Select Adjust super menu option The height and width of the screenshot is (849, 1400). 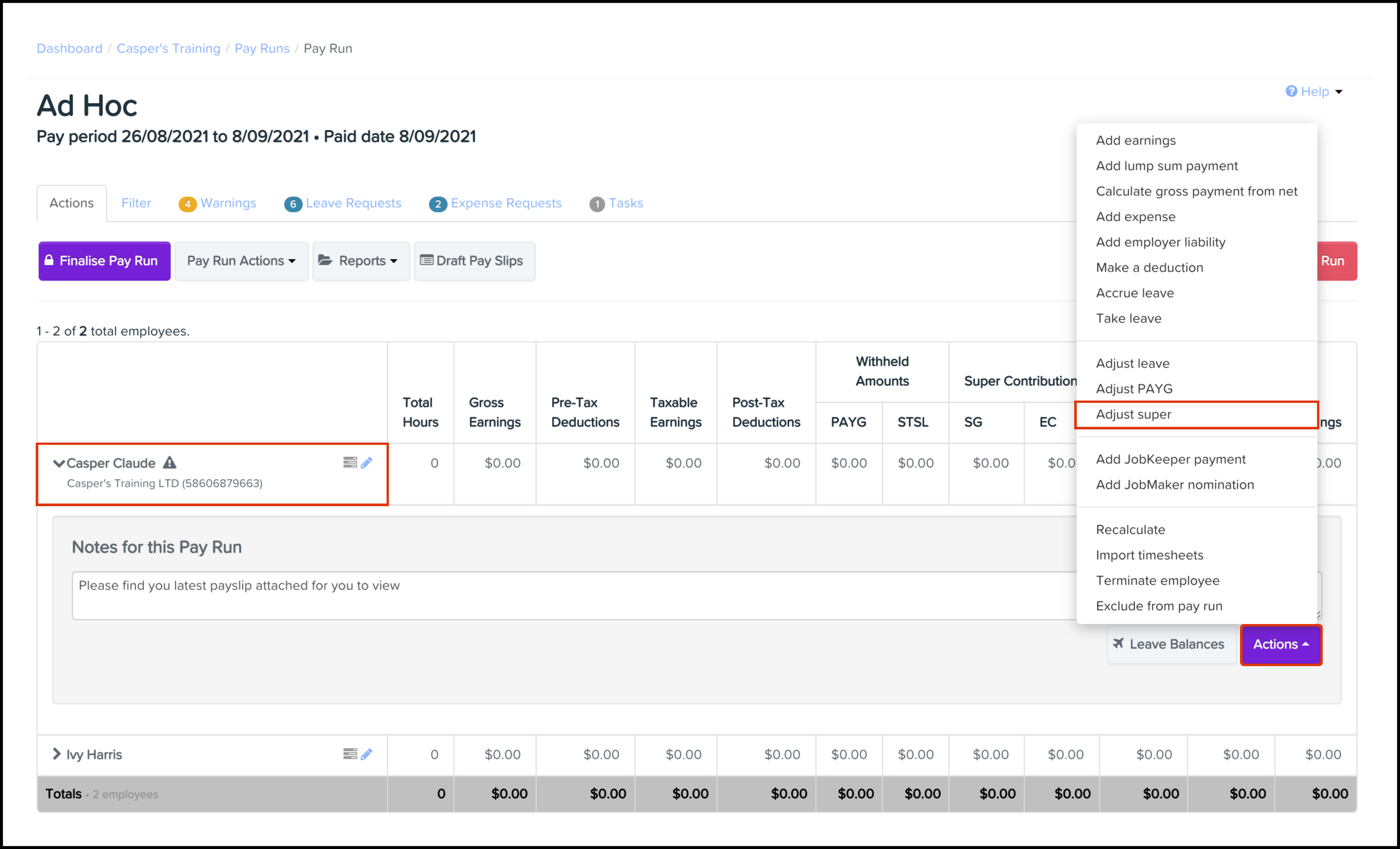click(x=1133, y=415)
